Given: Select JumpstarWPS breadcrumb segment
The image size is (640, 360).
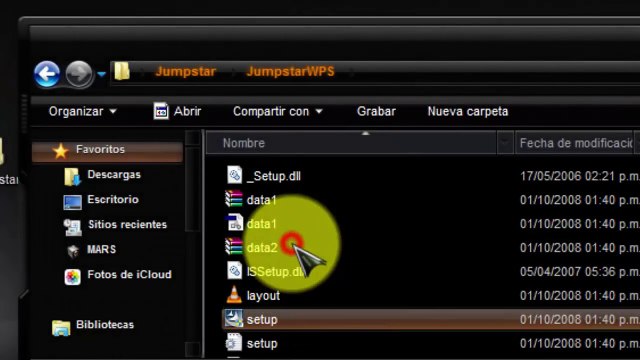Looking at the screenshot, I should (290, 71).
